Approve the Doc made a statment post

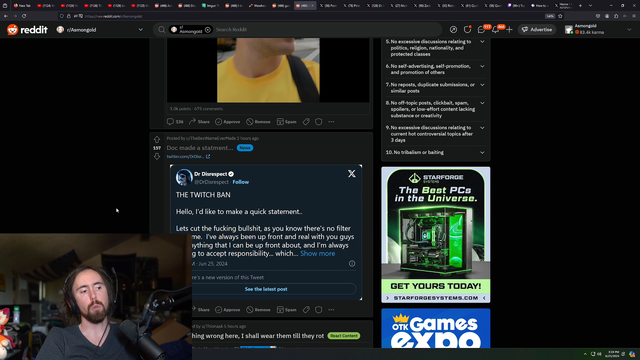point(228,310)
